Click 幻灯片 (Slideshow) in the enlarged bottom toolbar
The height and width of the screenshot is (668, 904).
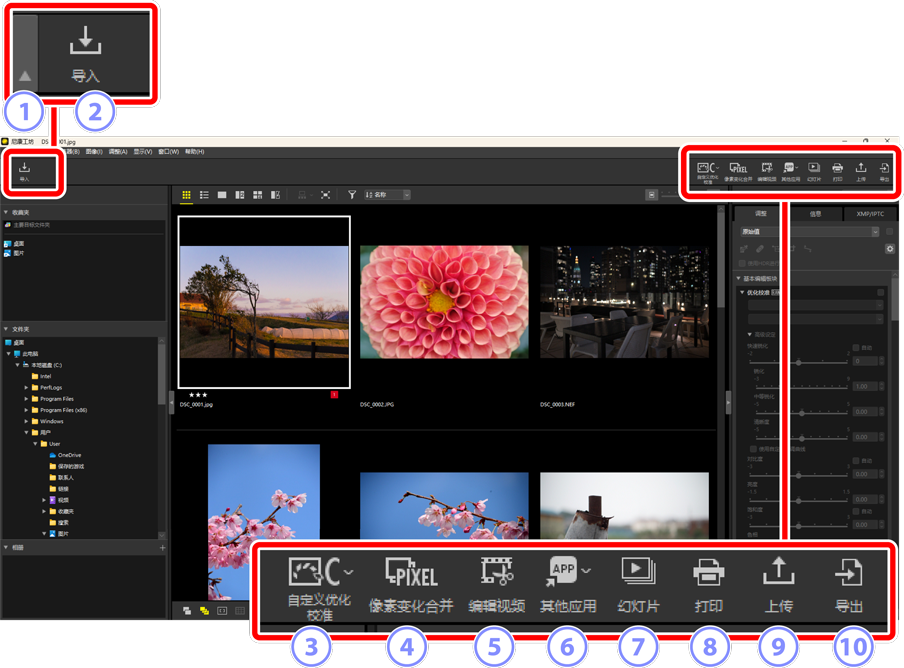(x=638, y=583)
